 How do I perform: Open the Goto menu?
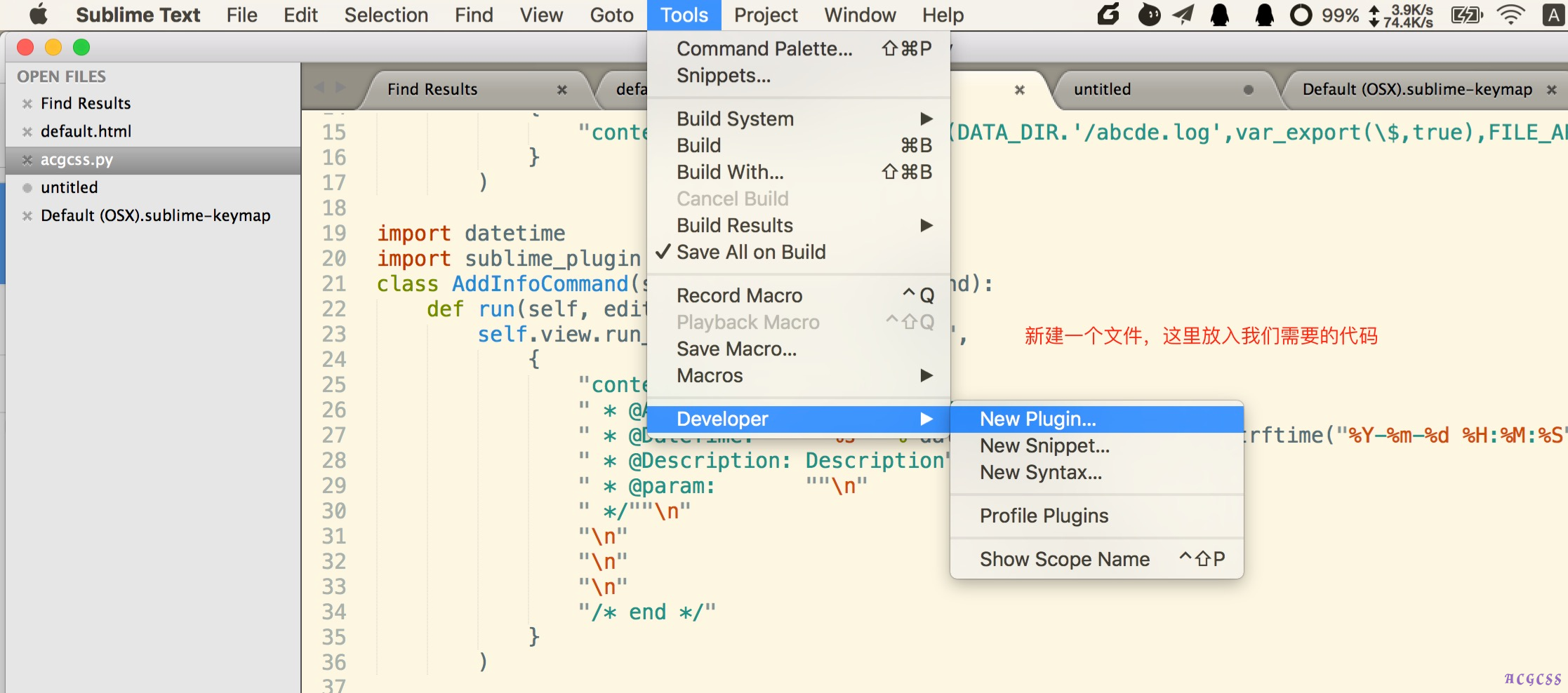coord(611,15)
